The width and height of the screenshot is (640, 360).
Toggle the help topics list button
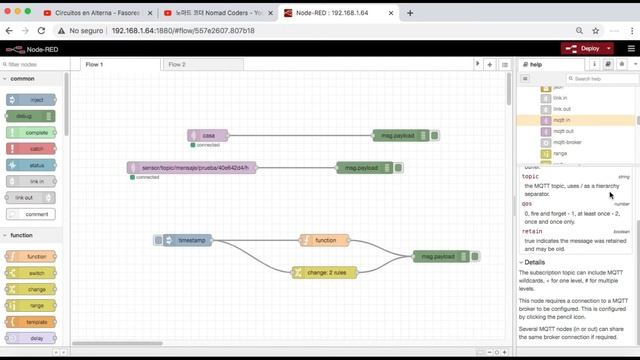(x=525, y=78)
